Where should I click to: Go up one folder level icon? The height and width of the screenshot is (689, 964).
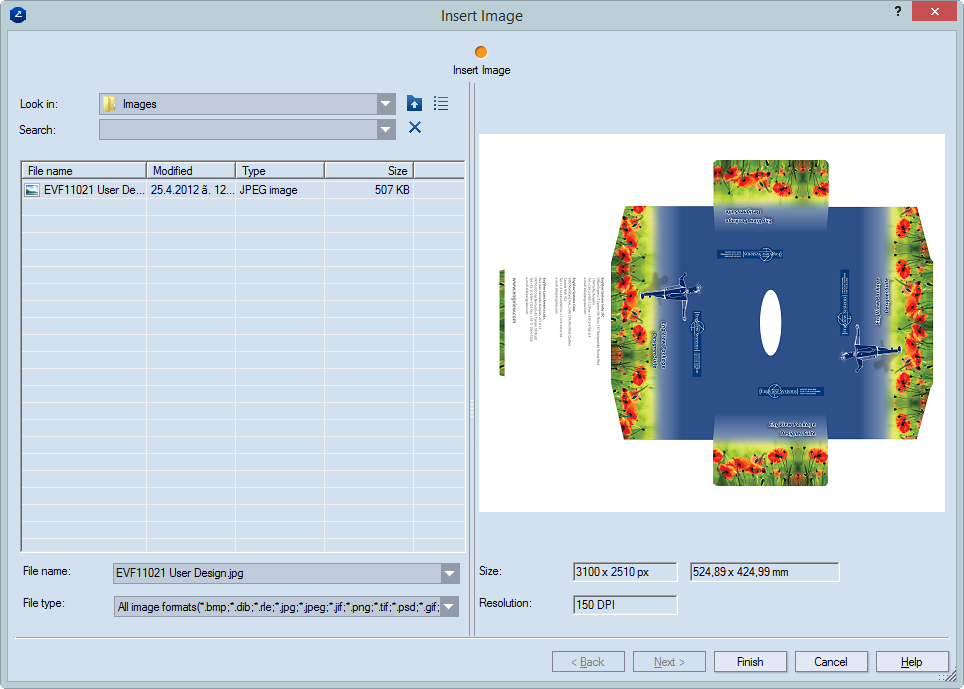click(x=414, y=104)
